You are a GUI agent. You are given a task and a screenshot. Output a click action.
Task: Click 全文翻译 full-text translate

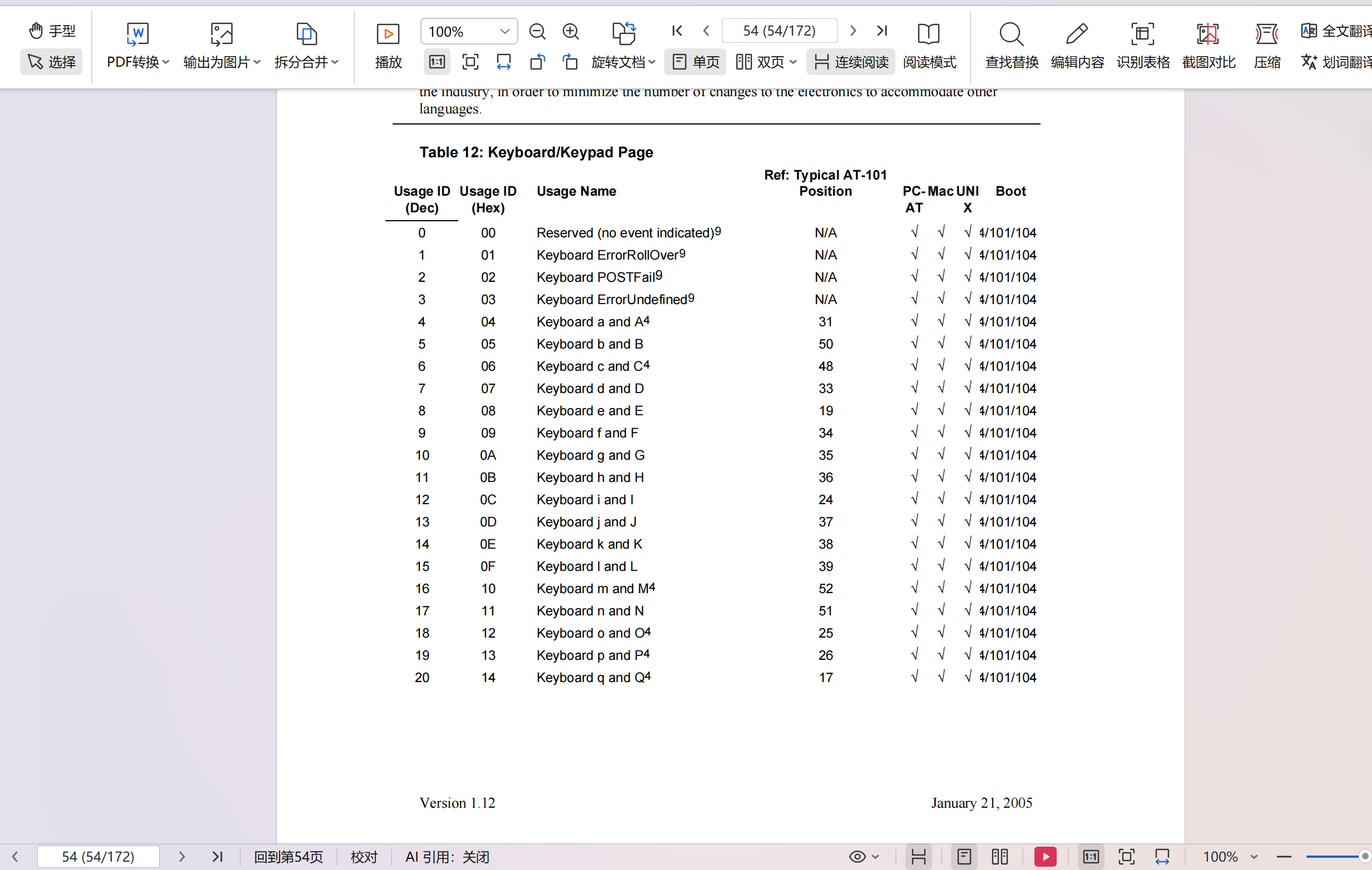tap(1335, 31)
